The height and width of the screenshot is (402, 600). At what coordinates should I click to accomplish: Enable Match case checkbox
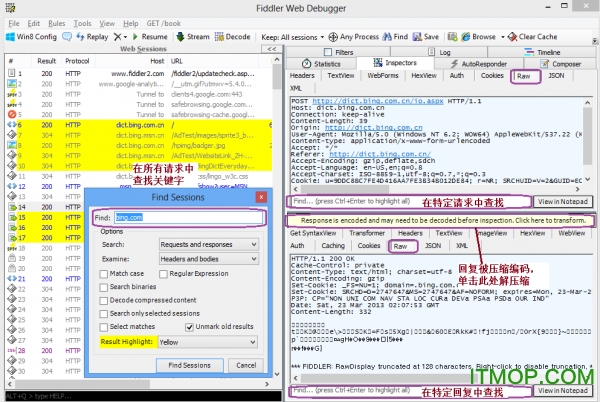[104, 274]
